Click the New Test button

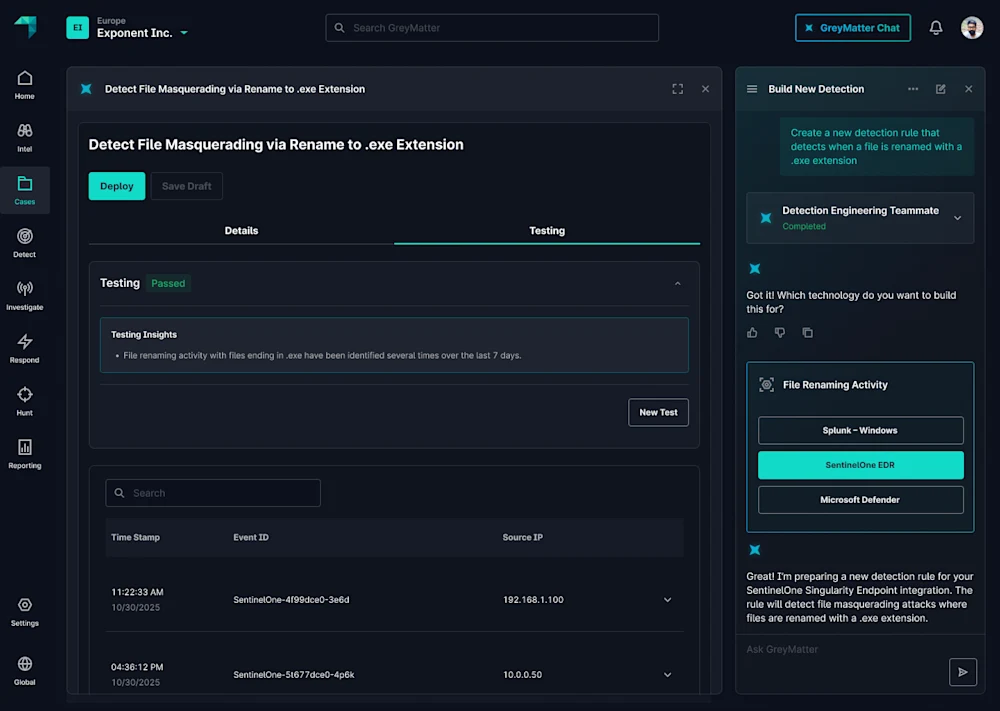click(x=658, y=412)
